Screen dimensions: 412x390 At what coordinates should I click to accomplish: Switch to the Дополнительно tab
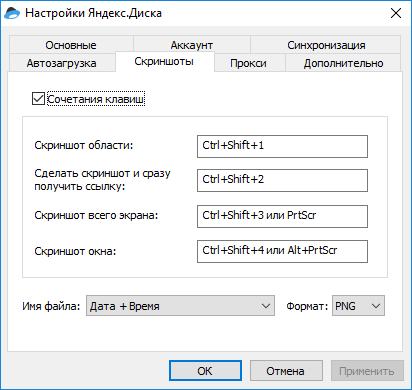(x=343, y=63)
